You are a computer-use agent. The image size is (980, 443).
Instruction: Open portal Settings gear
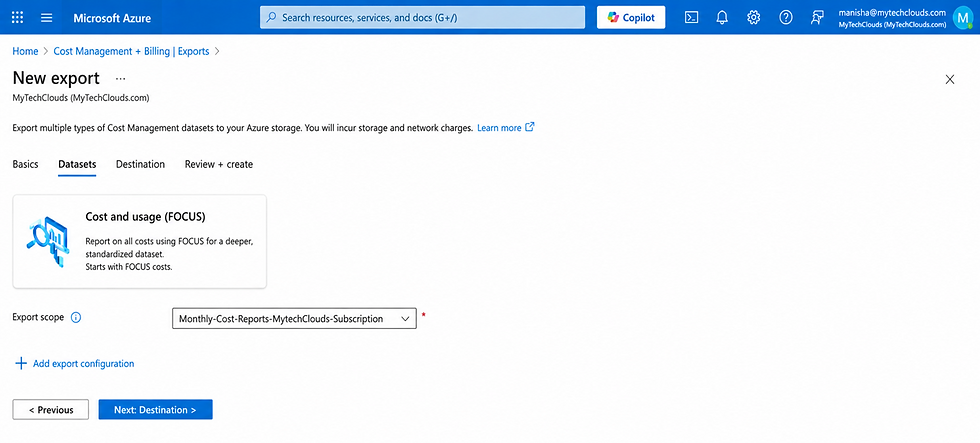754,17
